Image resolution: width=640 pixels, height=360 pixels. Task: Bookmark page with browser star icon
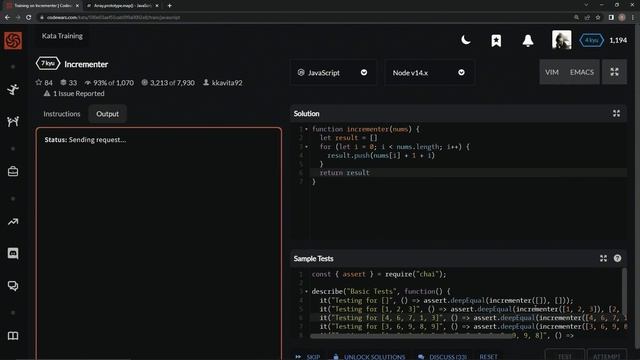point(598,17)
